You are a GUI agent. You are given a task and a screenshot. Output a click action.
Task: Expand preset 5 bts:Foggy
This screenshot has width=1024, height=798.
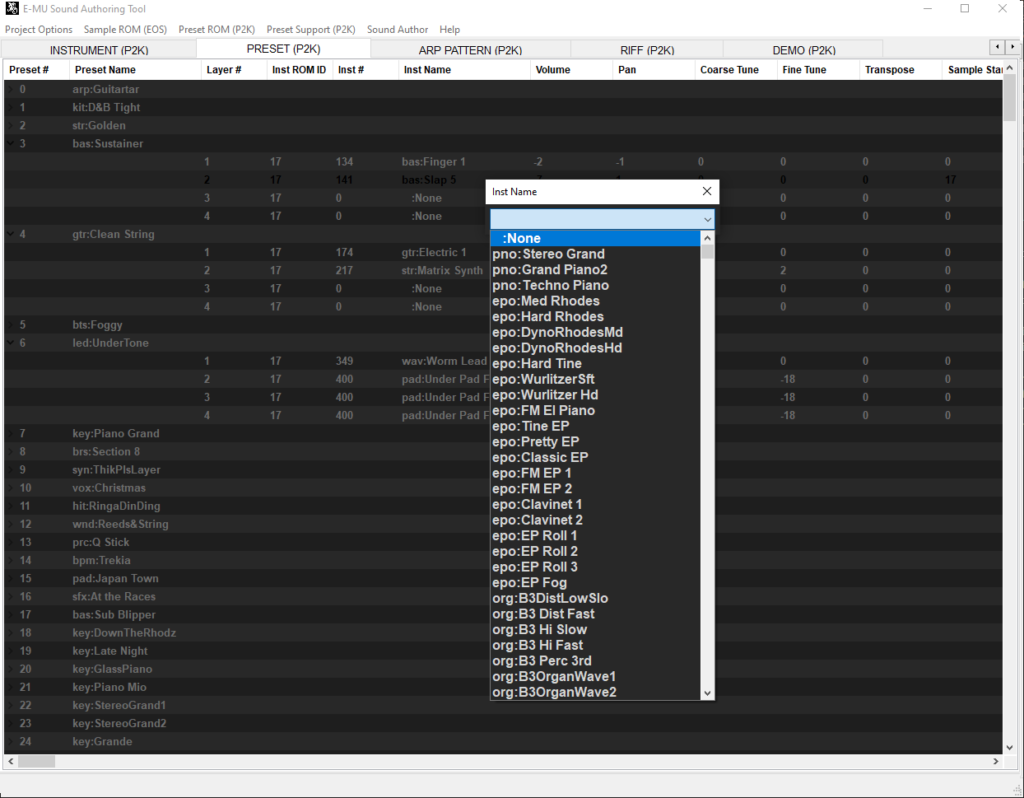[10, 325]
